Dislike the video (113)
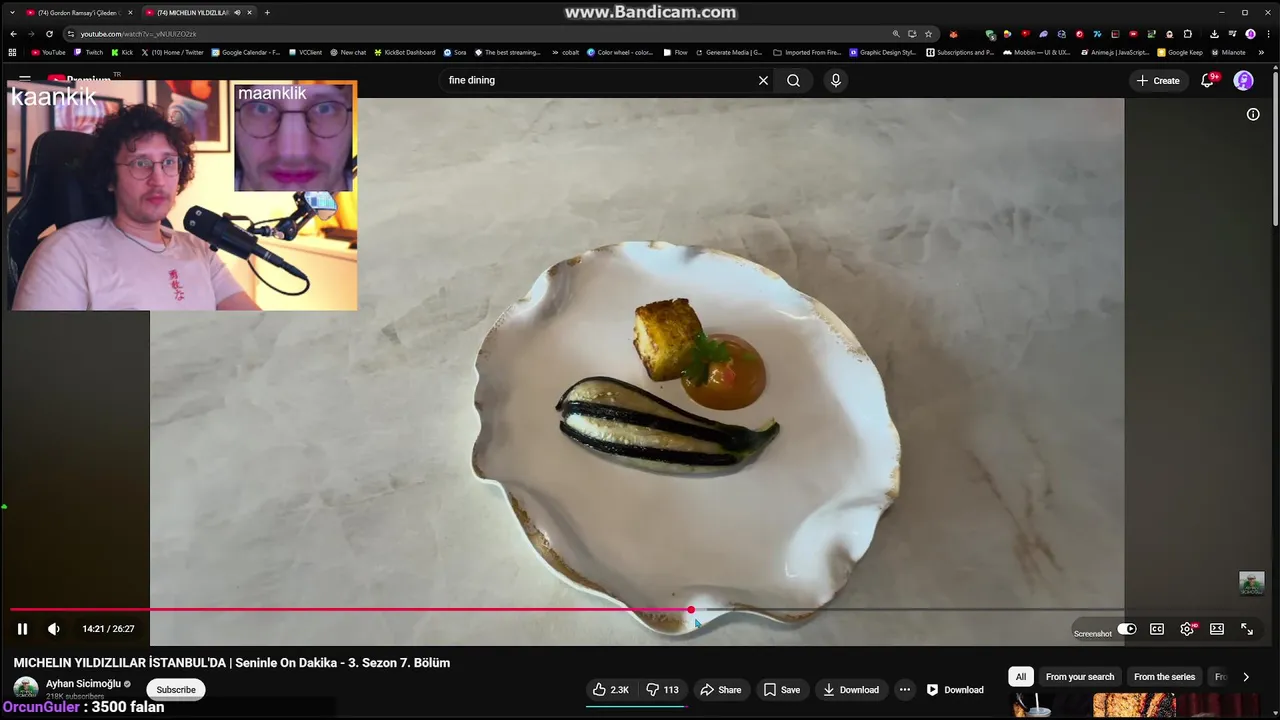Viewport: 1280px width, 720px height. (662, 690)
